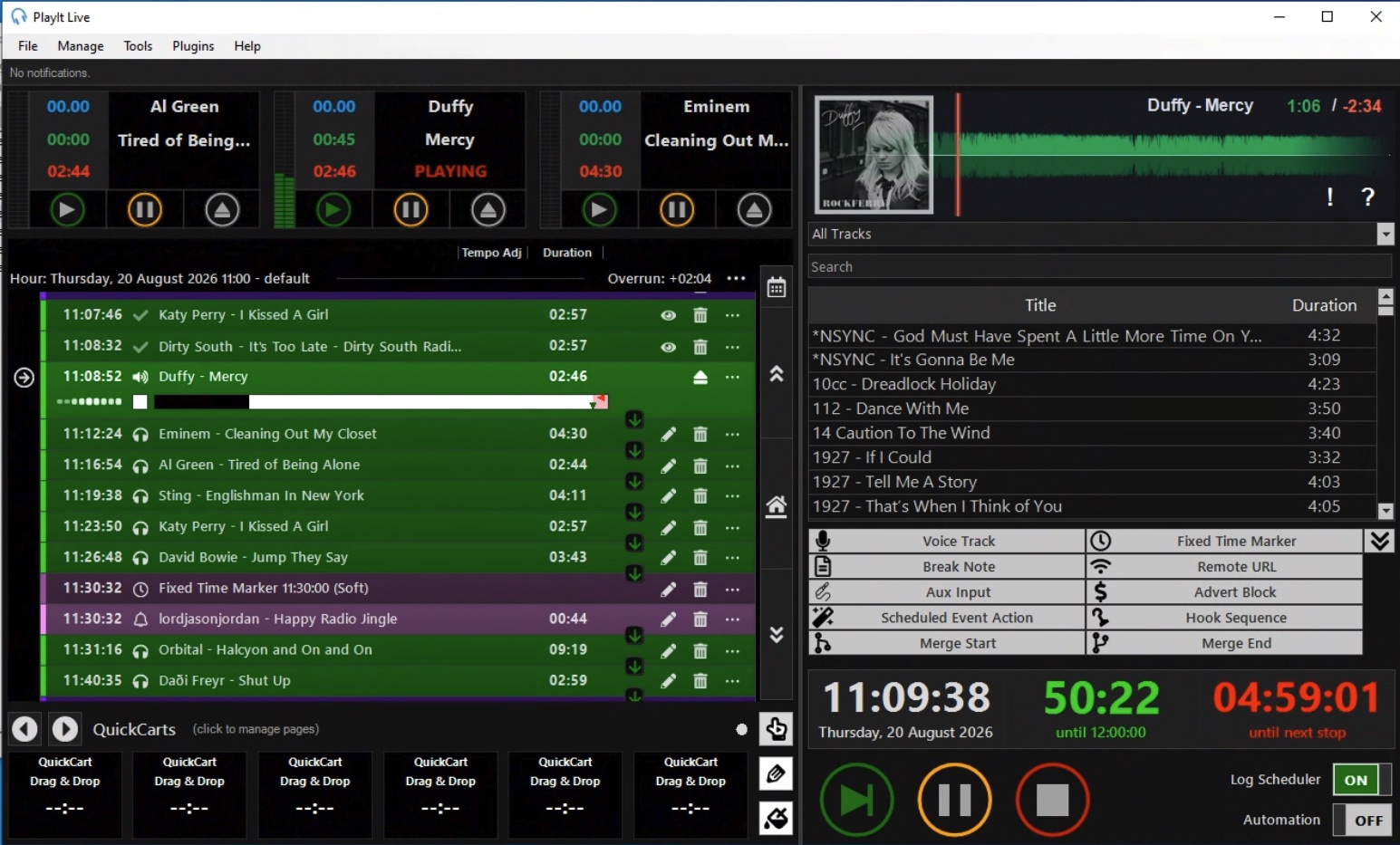Pause the Eminem deck
The image size is (1400, 845).
[x=677, y=210]
